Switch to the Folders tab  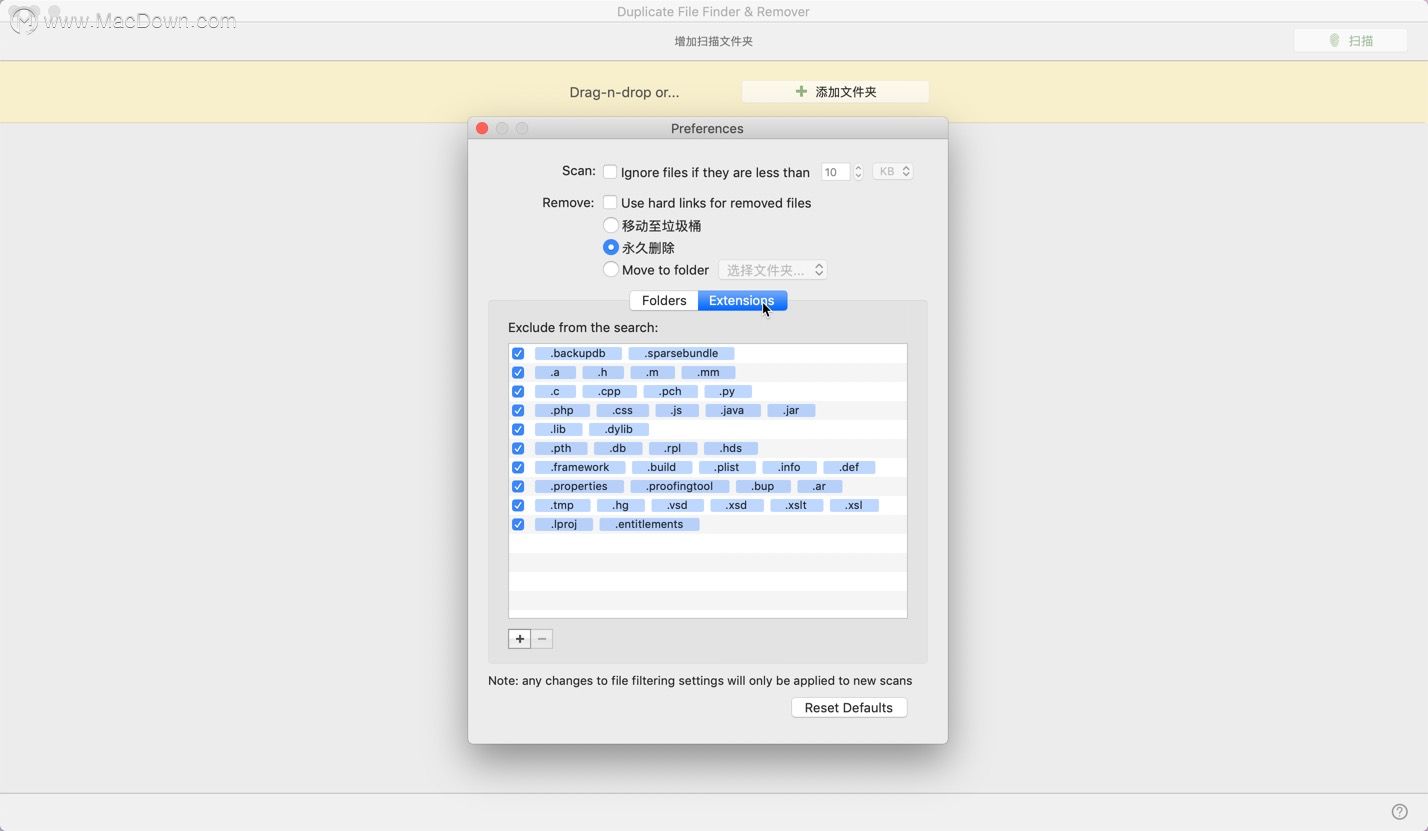click(664, 300)
